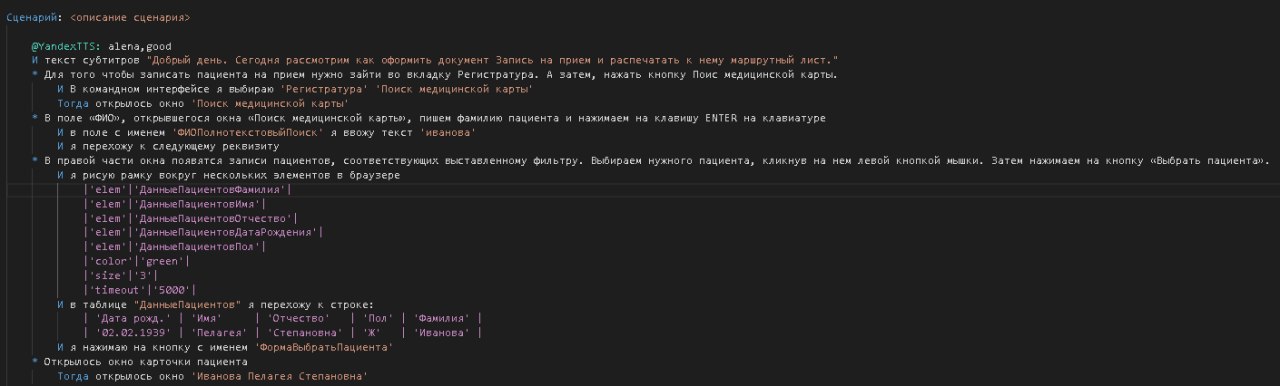This screenshot has width=1280, height=386.
Task: Click the table row 'ДанныеПациентовДатаРождения'
Action: tap(204, 232)
